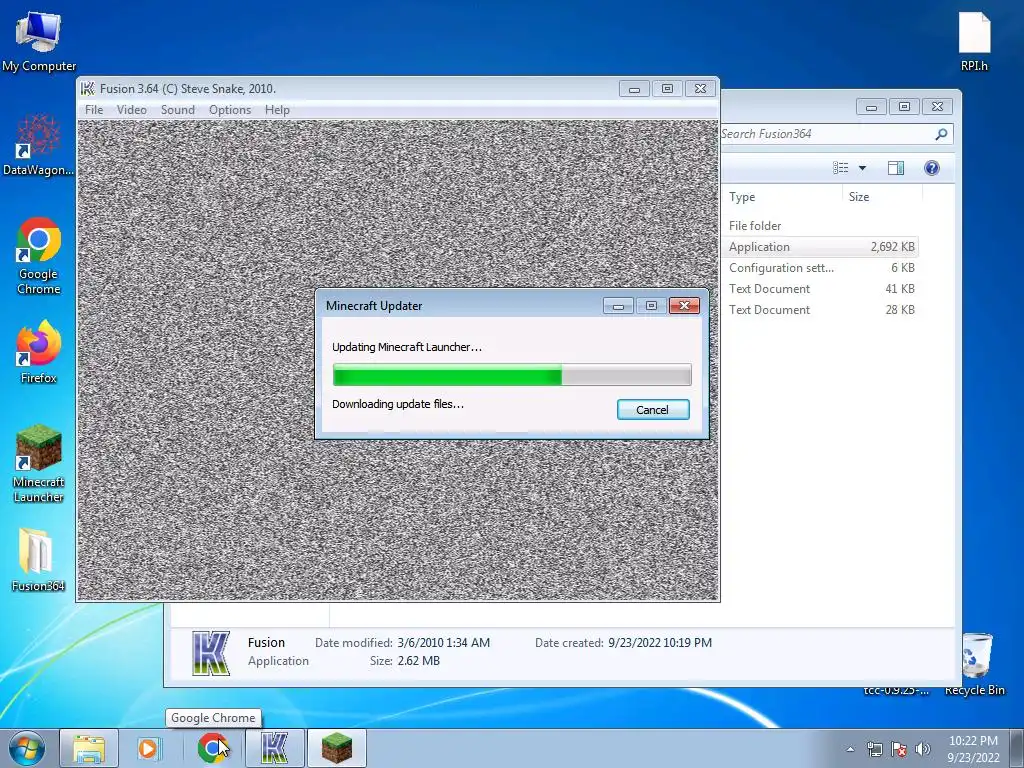Image resolution: width=1024 pixels, height=768 pixels.
Task: Open the Action Center flag icon
Action: [x=899, y=749]
